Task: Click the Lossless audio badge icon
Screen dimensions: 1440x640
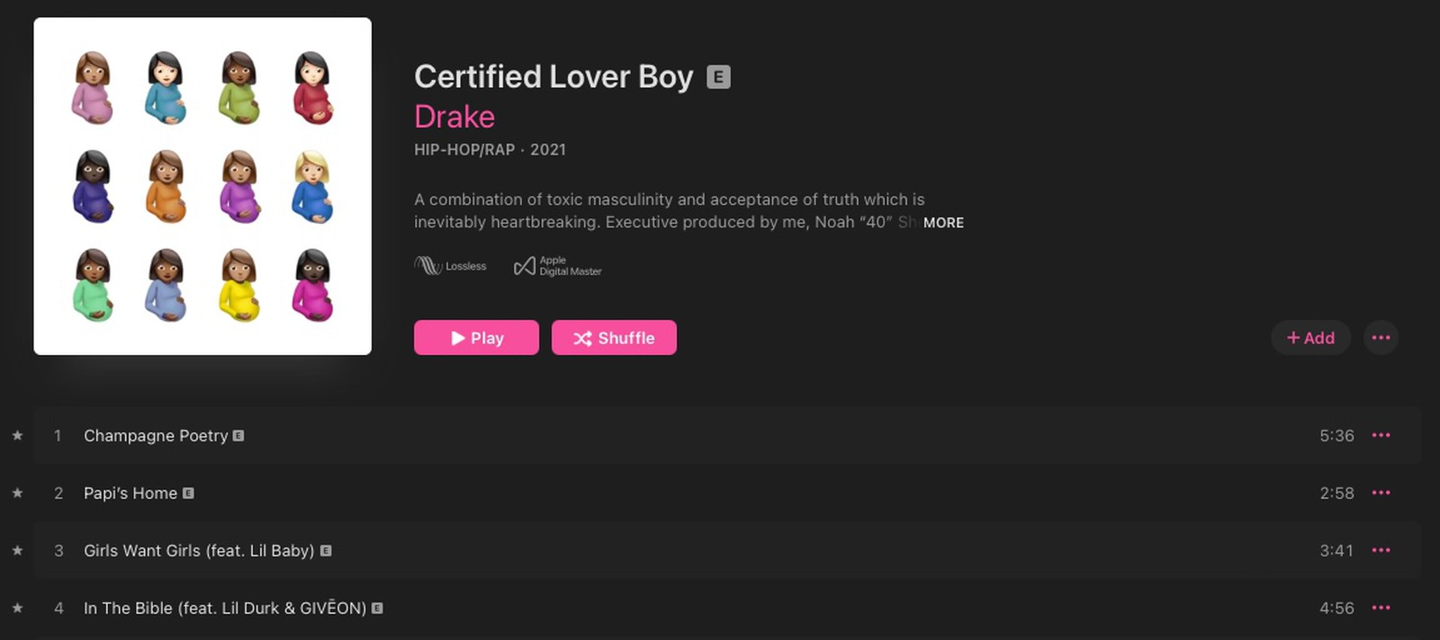Action: [429, 266]
